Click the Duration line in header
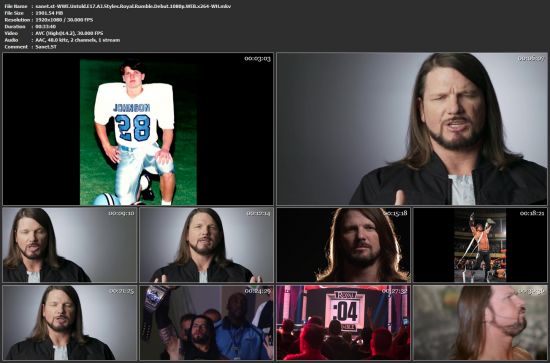550x363 pixels. tap(30, 26)
